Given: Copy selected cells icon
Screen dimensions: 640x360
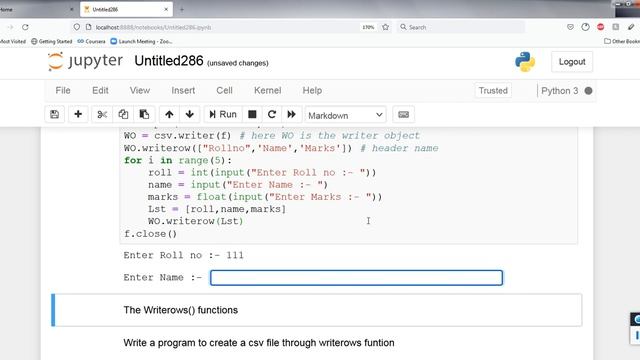Looking at the screenshot, I should tap(123, 115).
